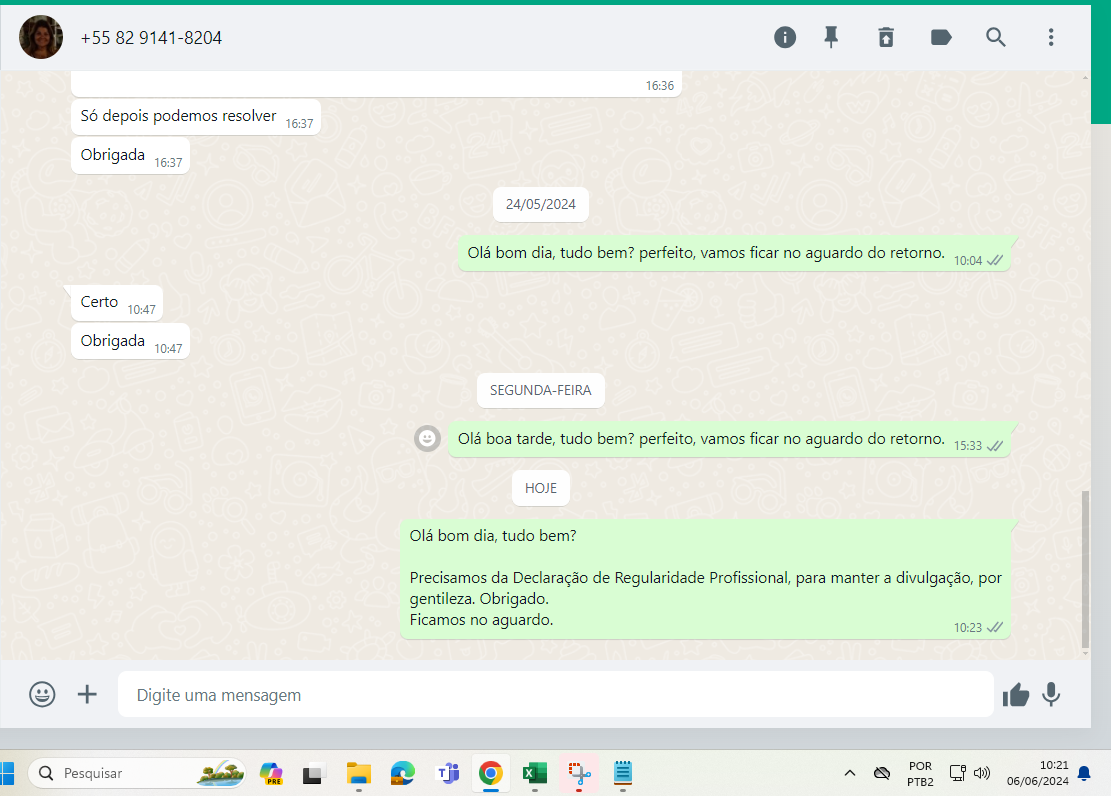Open contact info icon in chat header
Screen dimensions: 1111x796
[x=784, y=37]
